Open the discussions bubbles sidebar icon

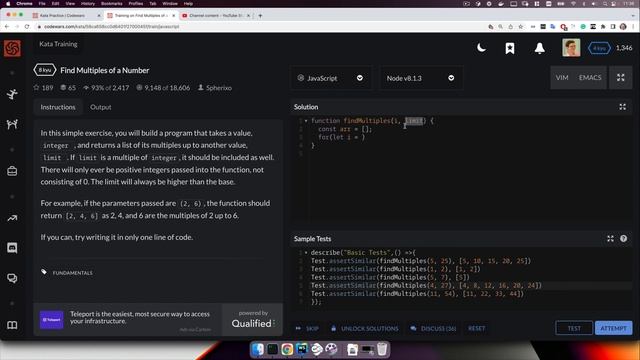click(x=12, y=278)
